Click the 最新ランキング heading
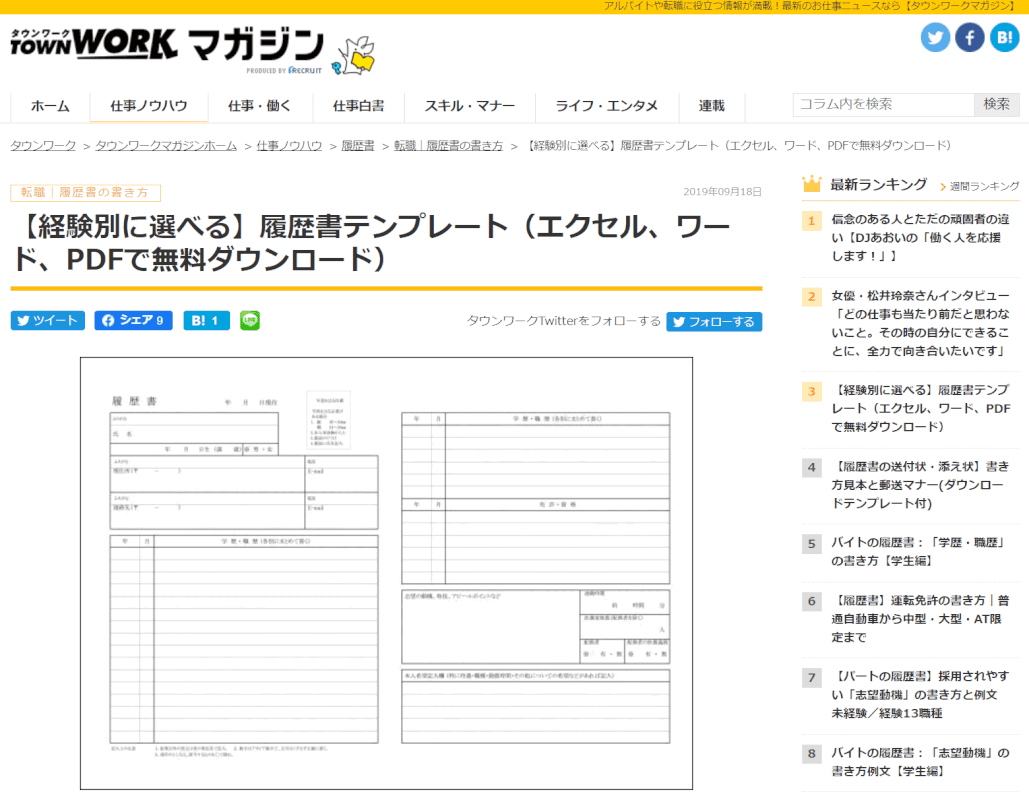 coord(879,184)
